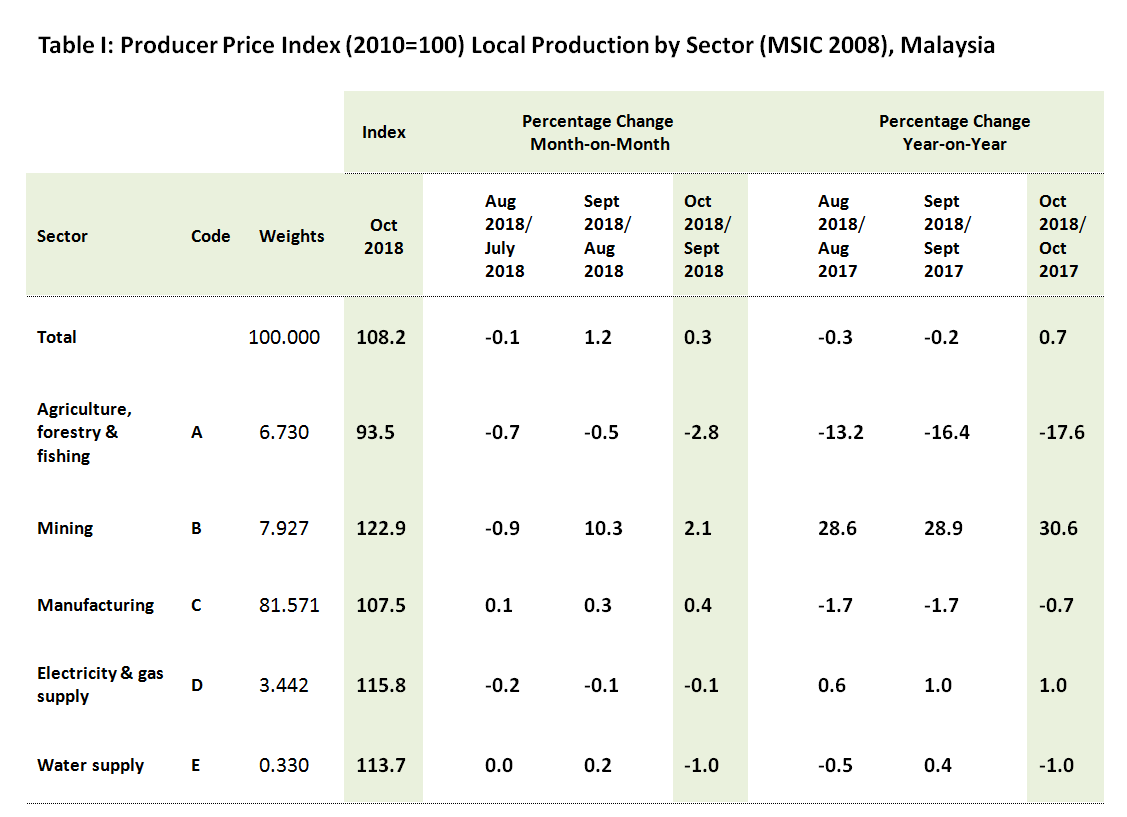
Task: Click Electricity & gas index value 115.8
Action: point(381,685)
